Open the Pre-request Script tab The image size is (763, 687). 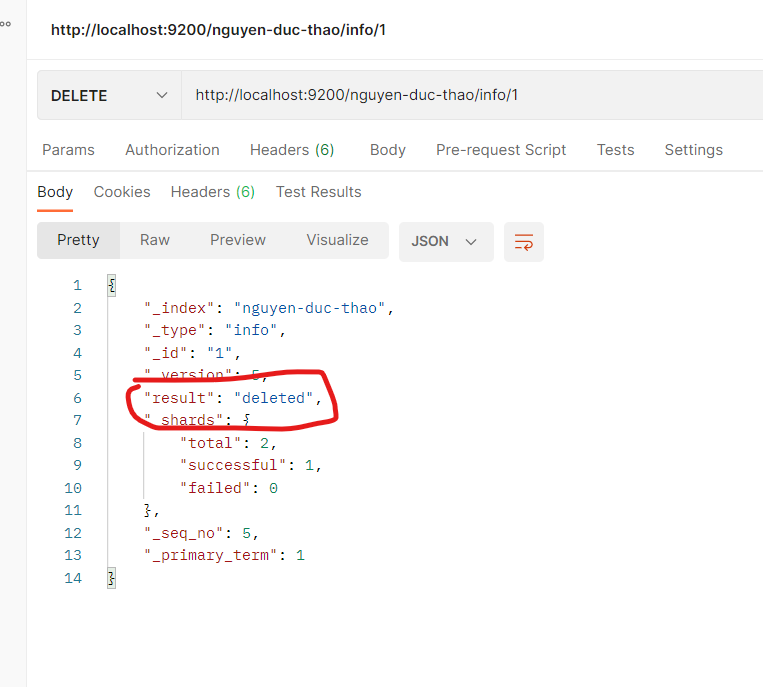pyautogui.click(x=501, y=150)
